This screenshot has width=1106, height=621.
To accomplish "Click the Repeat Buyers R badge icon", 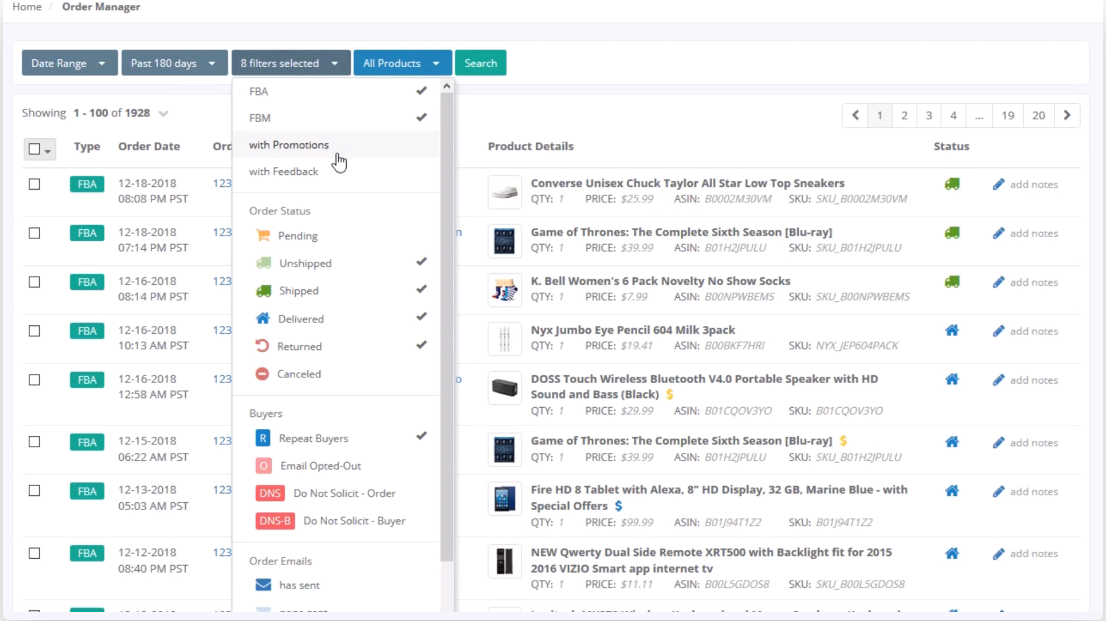I will tap(262, 438).
